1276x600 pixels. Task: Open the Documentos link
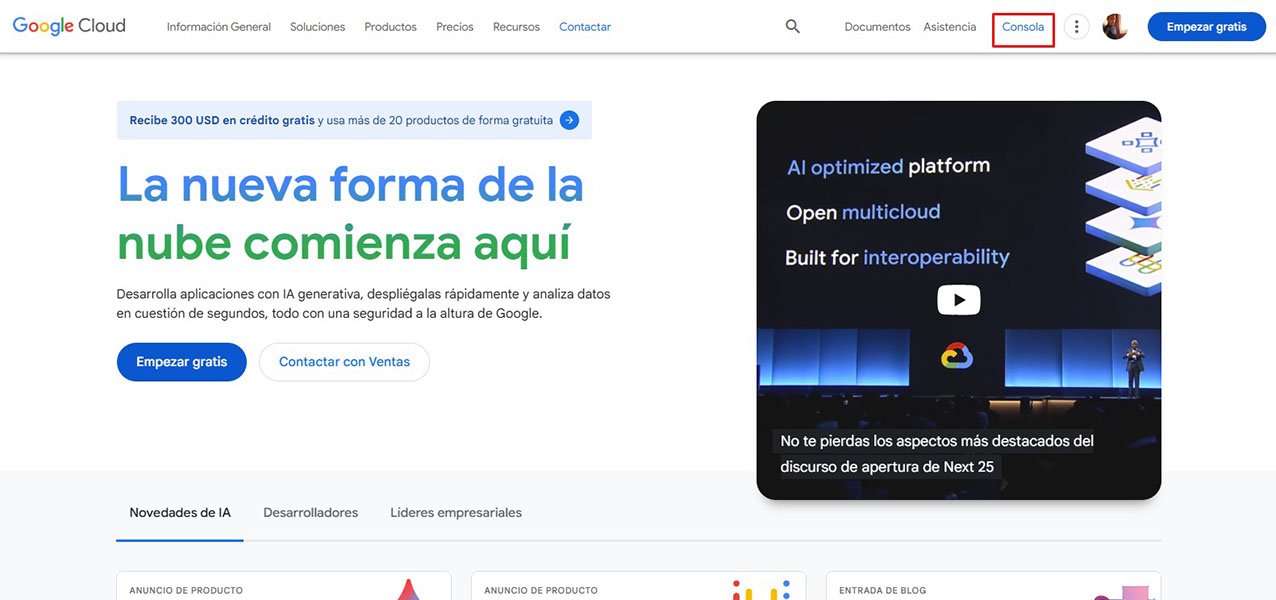[876, 27]
